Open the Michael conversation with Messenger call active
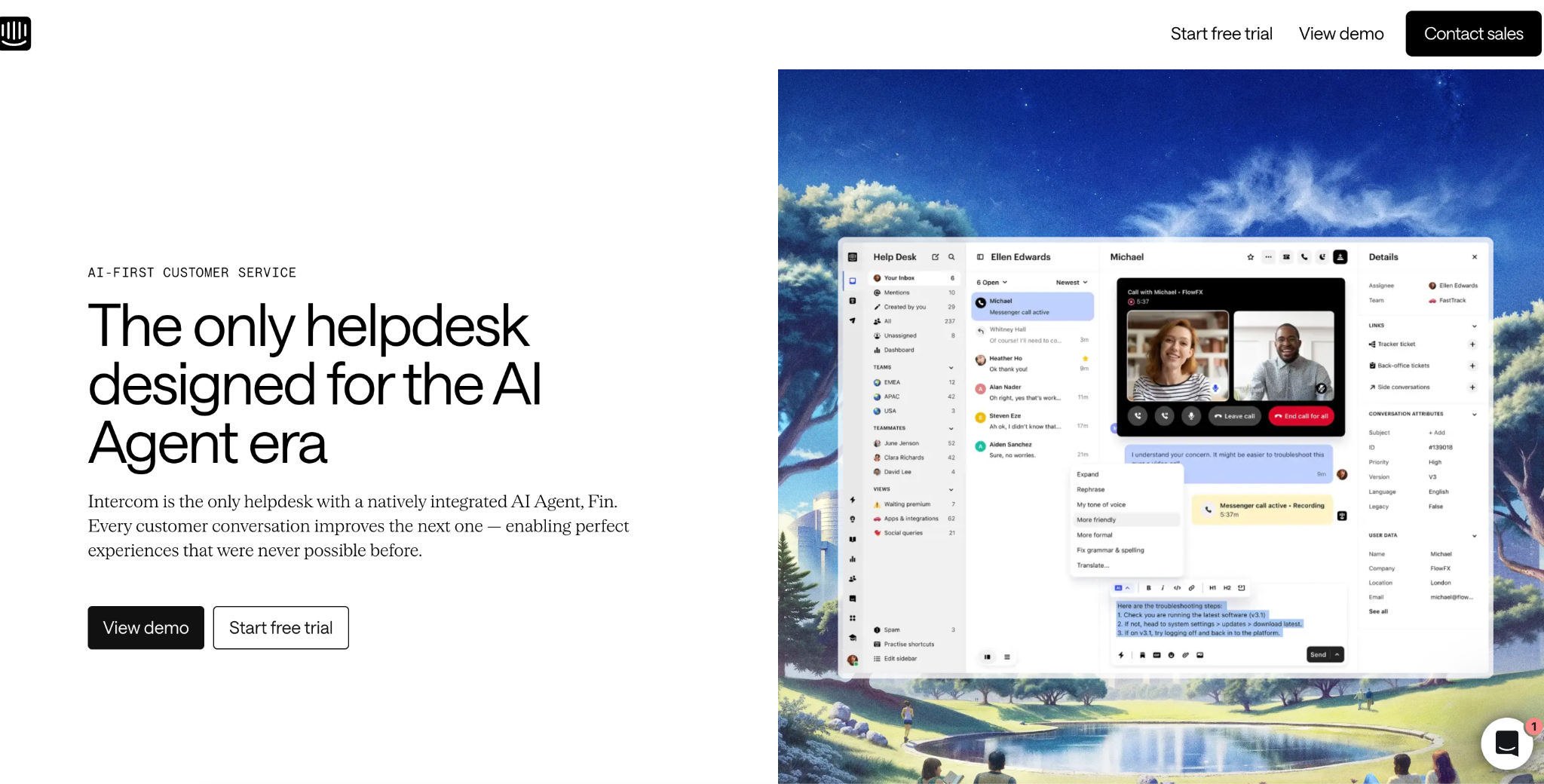 point(1032,306)
